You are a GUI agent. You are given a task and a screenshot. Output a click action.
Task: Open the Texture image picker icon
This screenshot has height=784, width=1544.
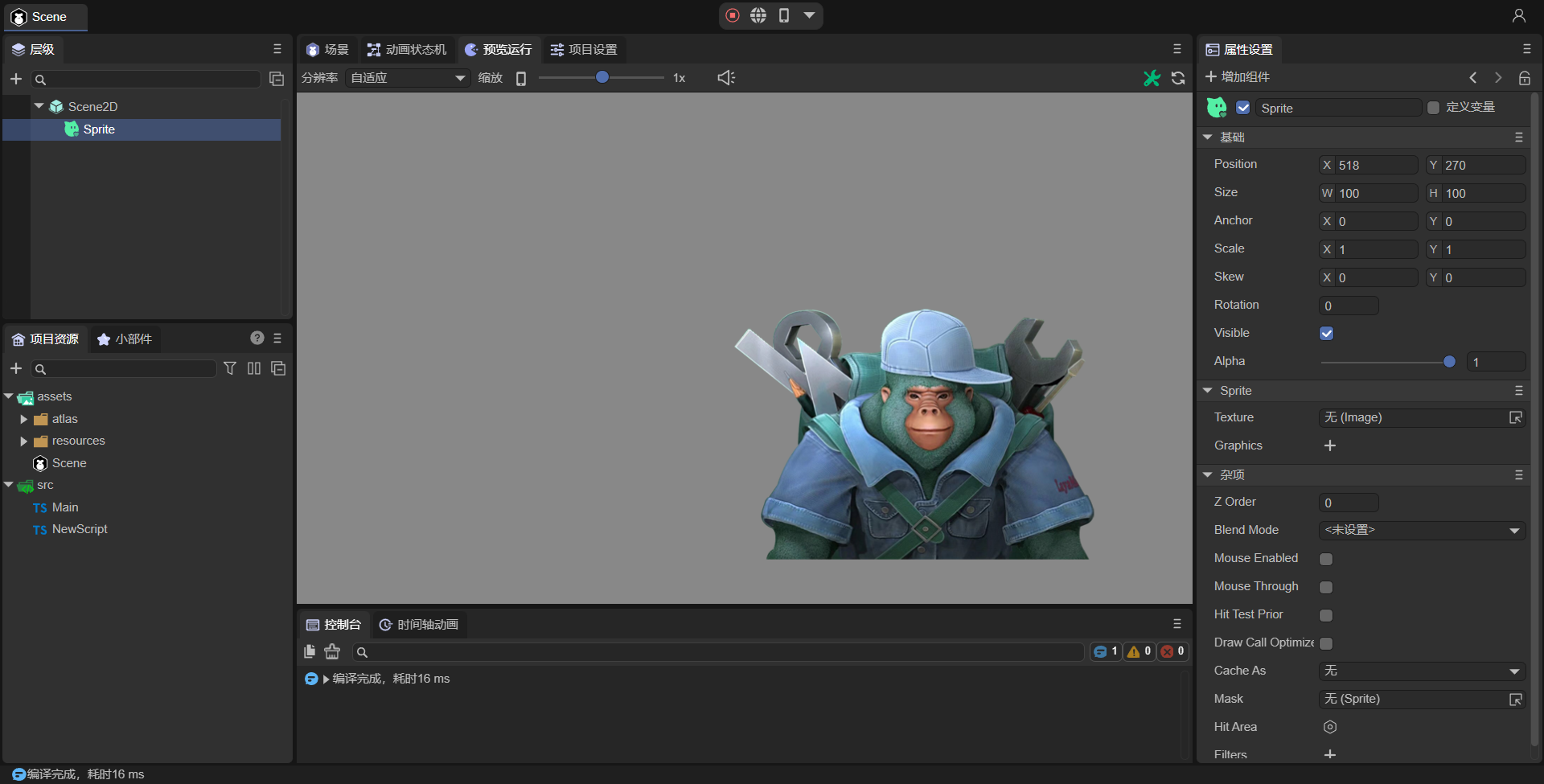[x=1515, y=417]
